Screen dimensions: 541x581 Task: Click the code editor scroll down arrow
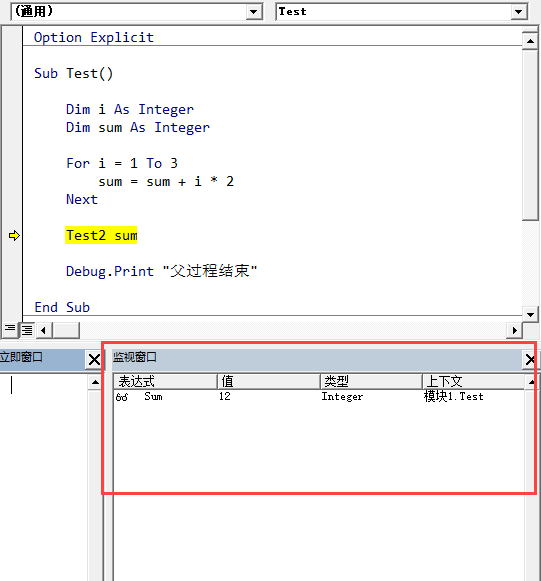click(x=530, y=315)
